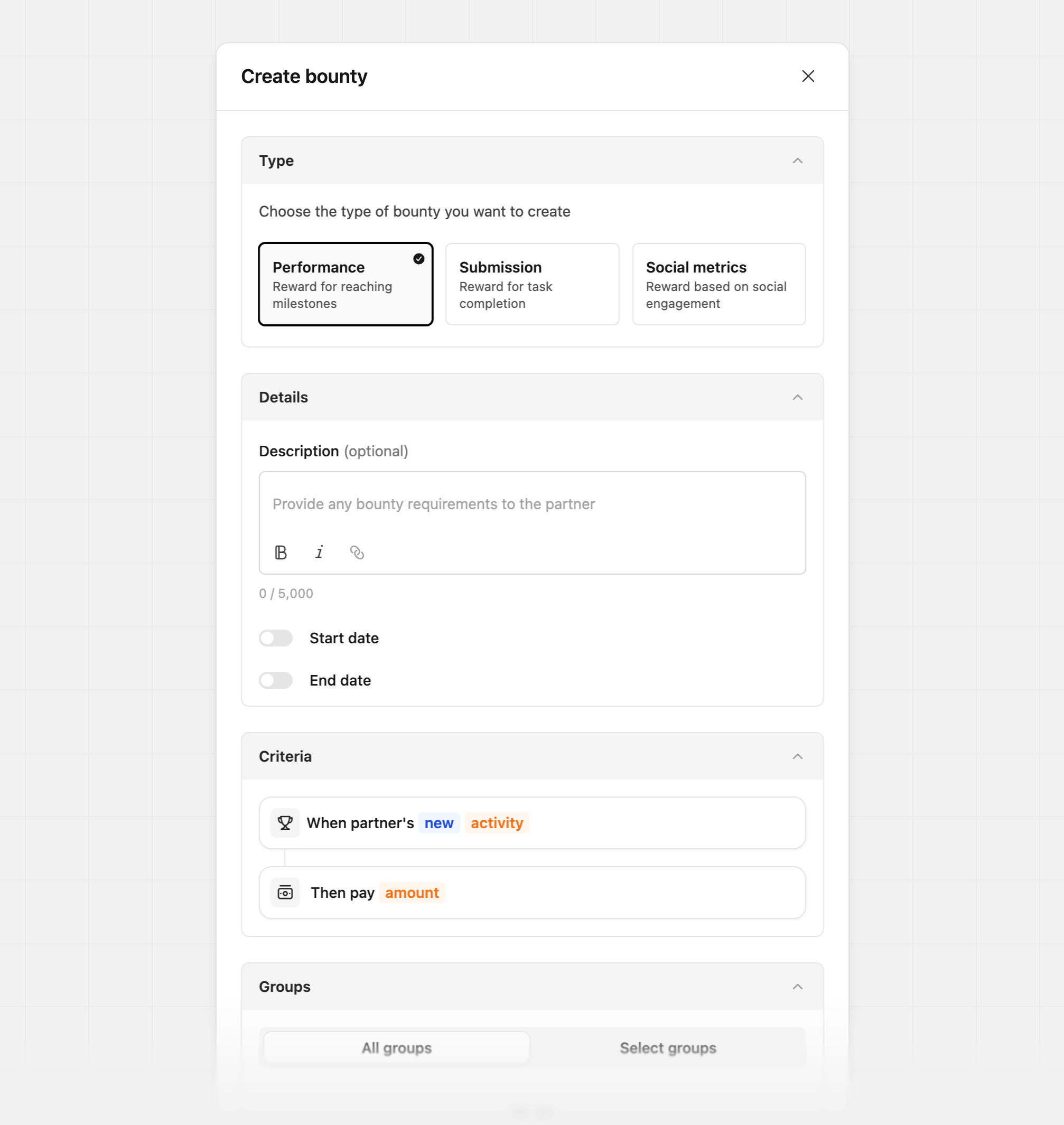
Task: Click the Groups section header label
Action: (x=285, y=987)
